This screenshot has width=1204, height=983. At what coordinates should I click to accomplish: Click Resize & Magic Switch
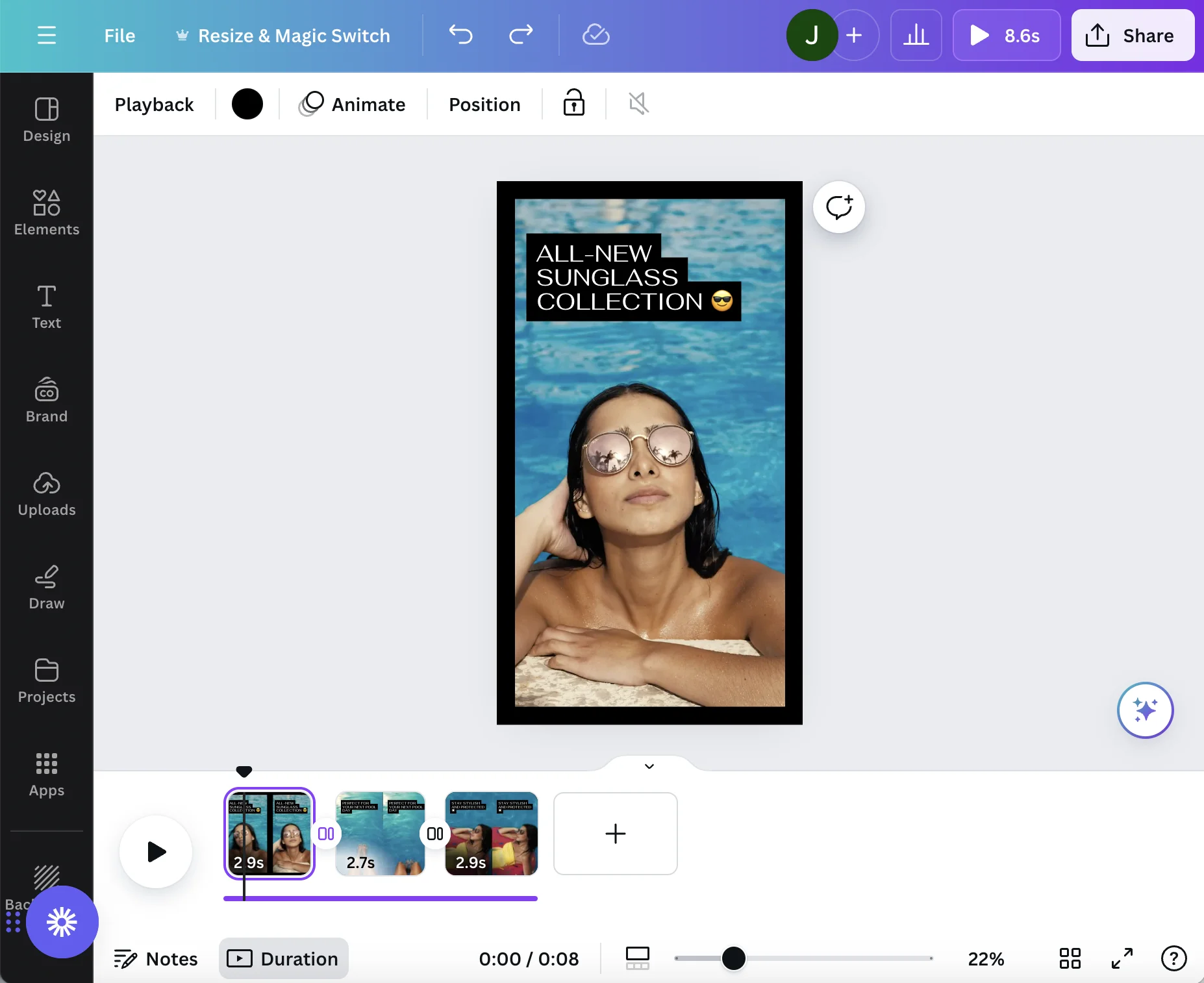pyautogui.click(x=282, y=35)
